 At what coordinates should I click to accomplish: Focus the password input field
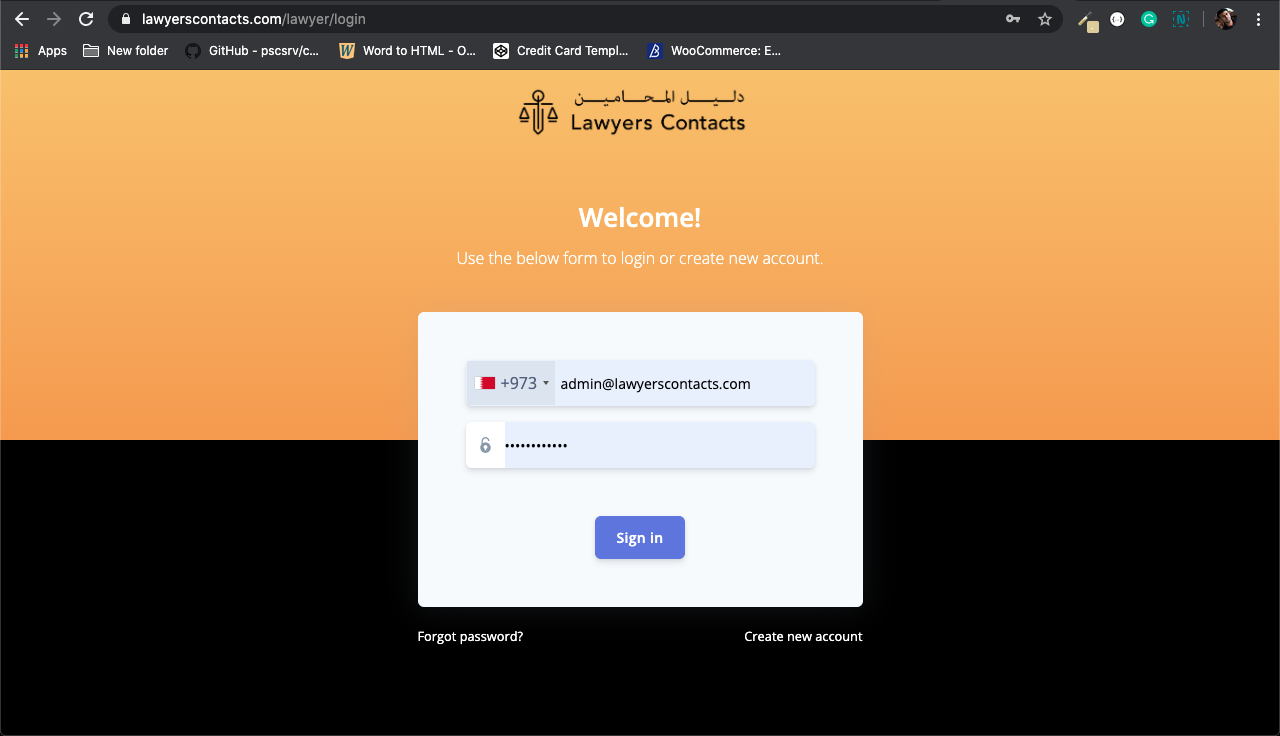pyautogui.click(x=658, y=445)
